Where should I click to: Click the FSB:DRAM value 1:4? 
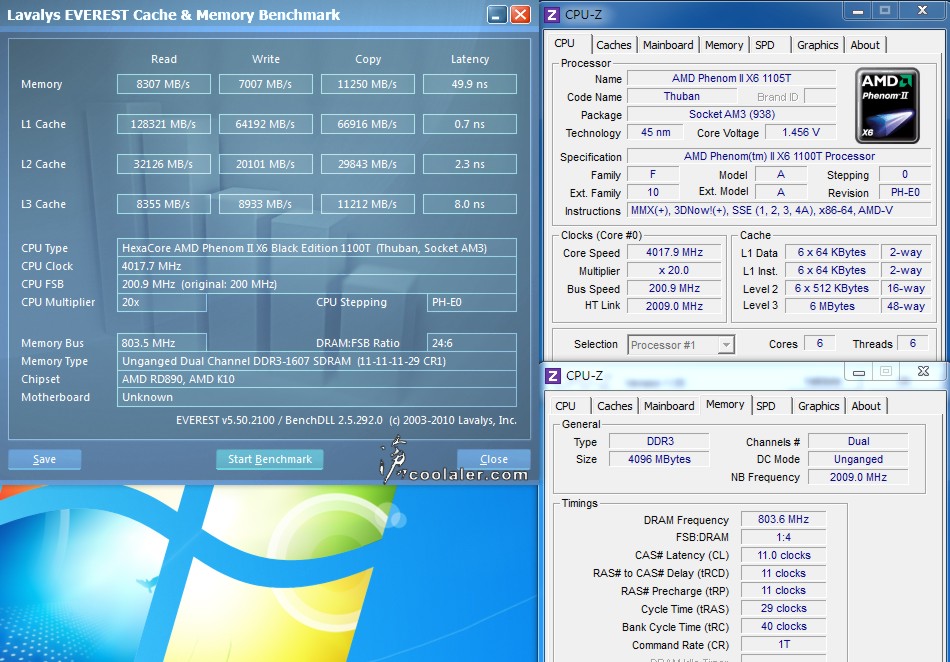click(x=783, y=537)
